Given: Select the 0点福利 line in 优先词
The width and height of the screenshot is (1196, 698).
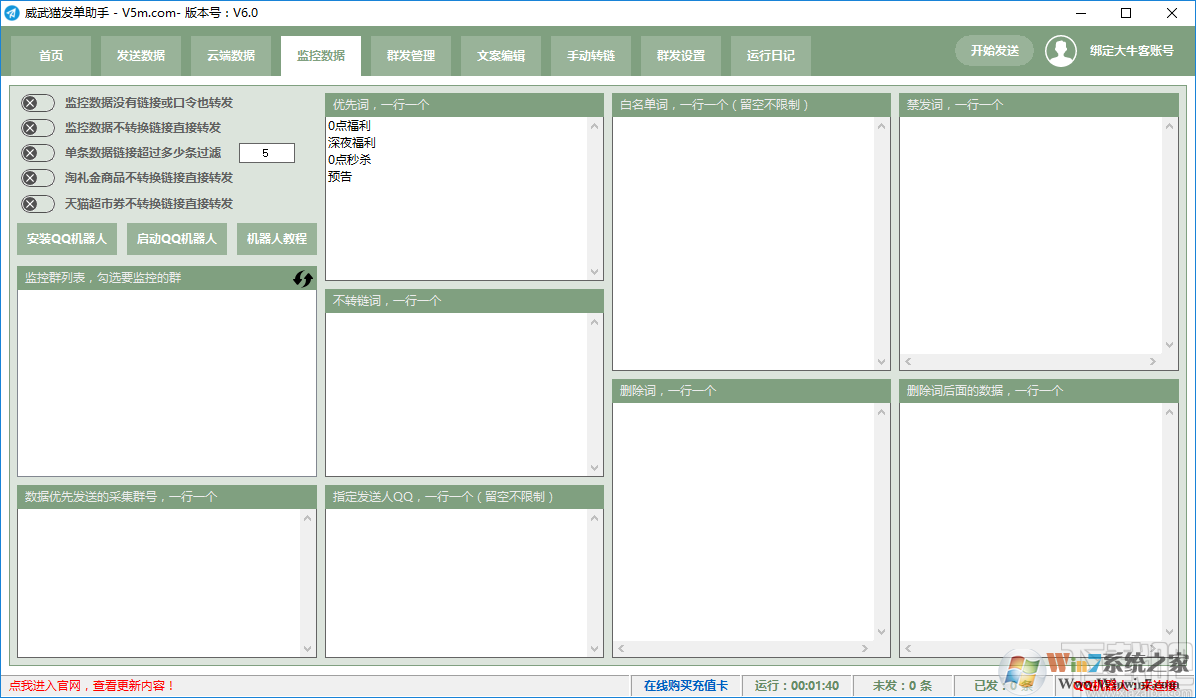Looking at the screenshot, I should 349,126.
